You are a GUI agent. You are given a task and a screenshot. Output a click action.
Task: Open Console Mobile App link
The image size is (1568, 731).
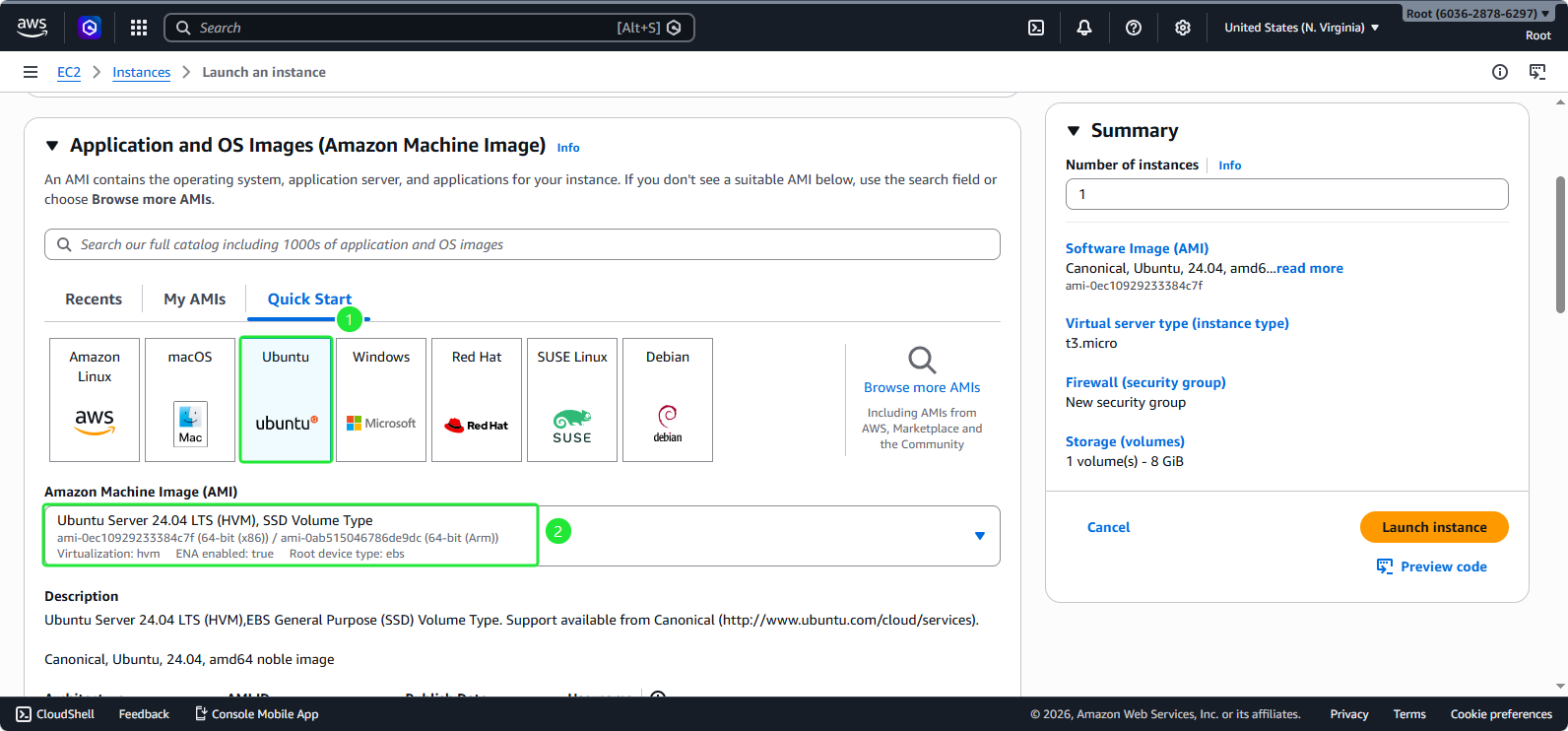256,714
